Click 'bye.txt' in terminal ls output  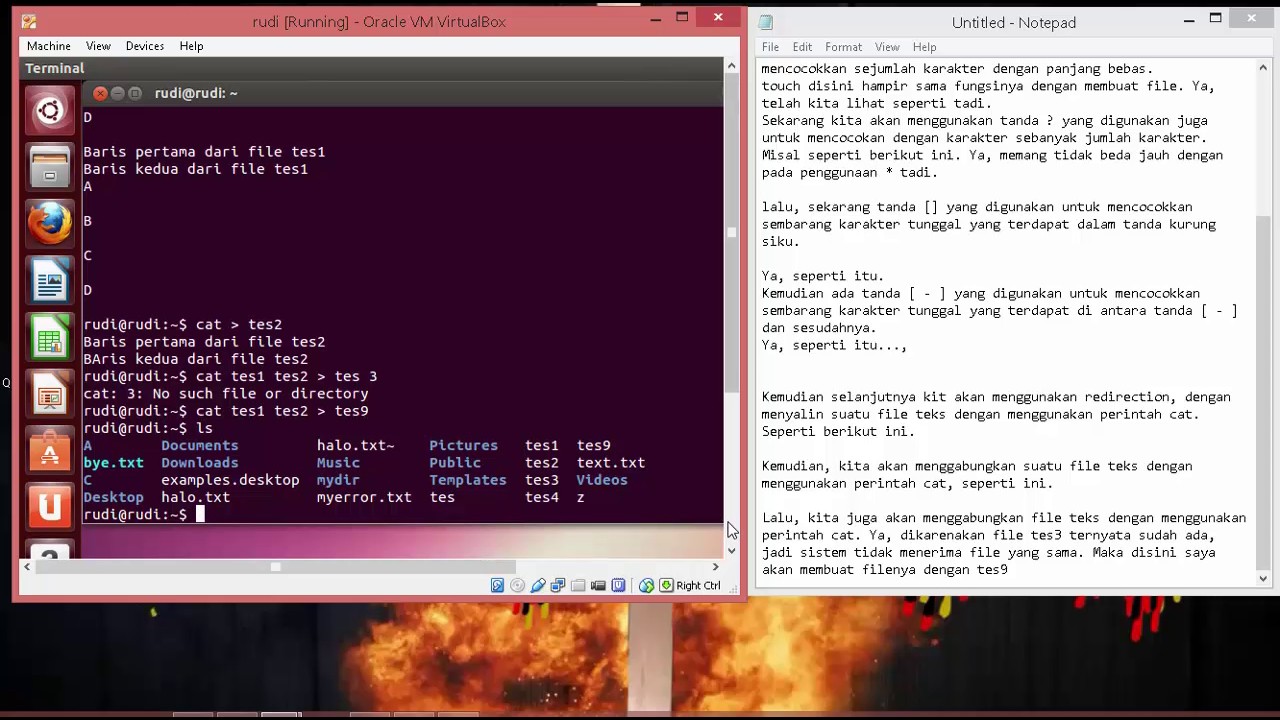113,463
